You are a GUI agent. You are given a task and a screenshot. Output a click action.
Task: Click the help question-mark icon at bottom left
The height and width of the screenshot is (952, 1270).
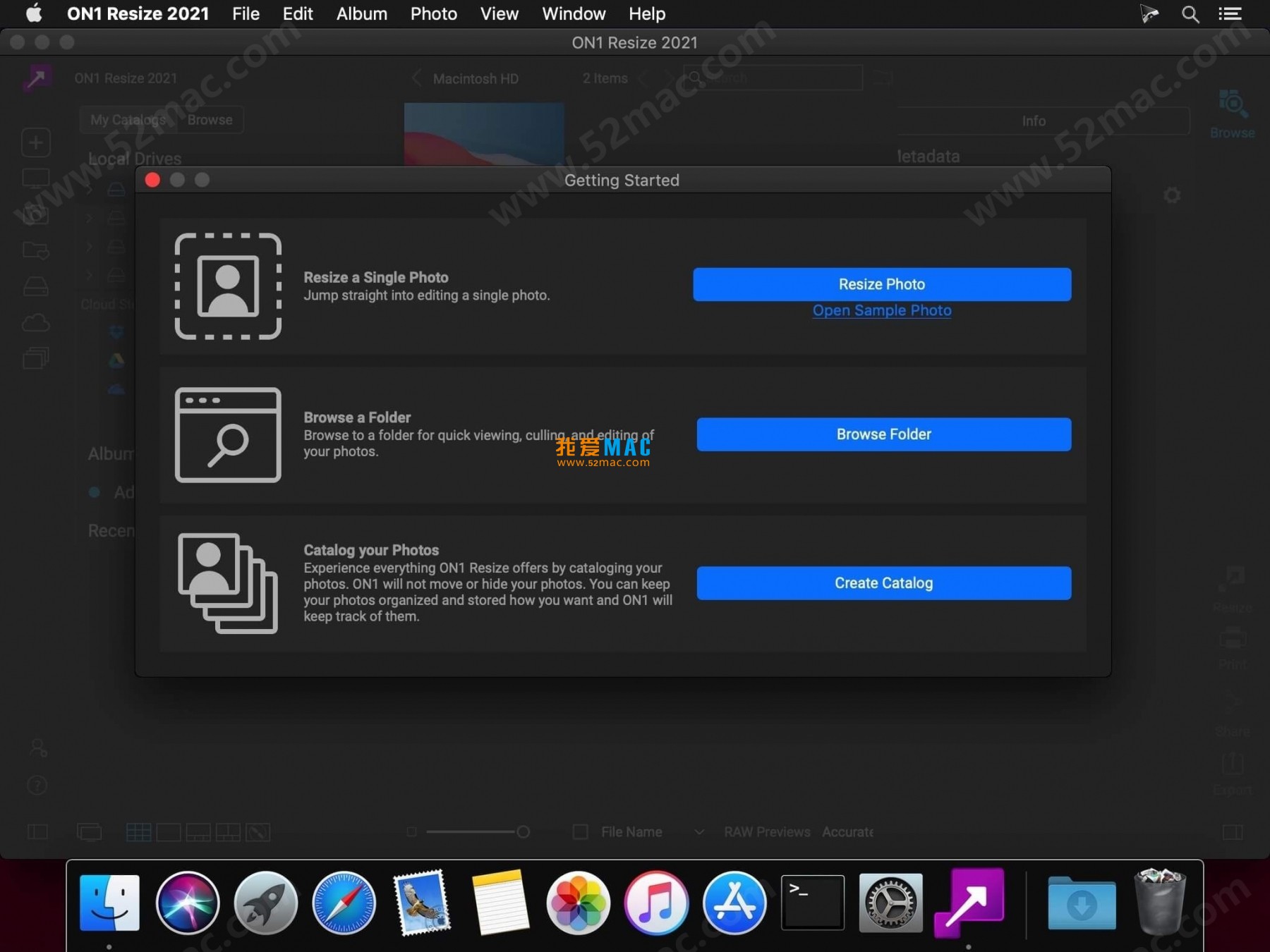pyautogui.click(x=36, y=786)
